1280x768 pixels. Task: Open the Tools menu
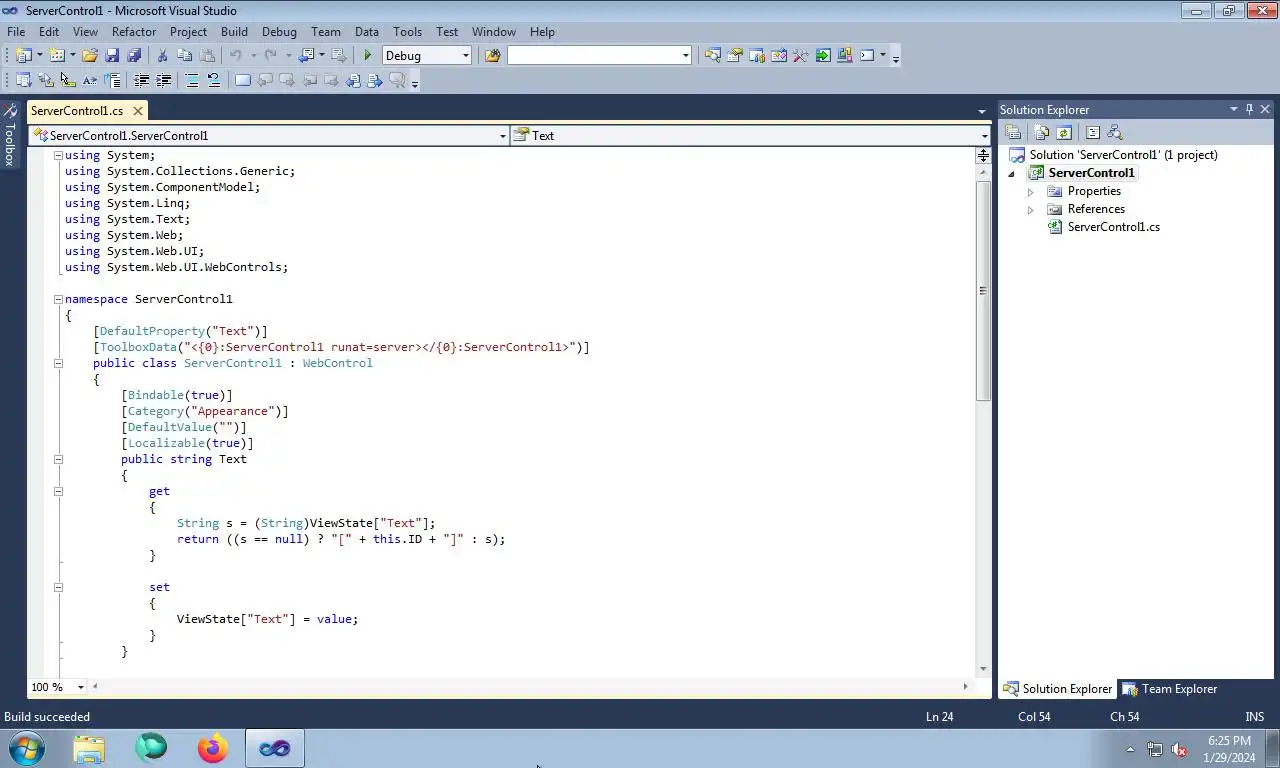(x=407, y=32)
